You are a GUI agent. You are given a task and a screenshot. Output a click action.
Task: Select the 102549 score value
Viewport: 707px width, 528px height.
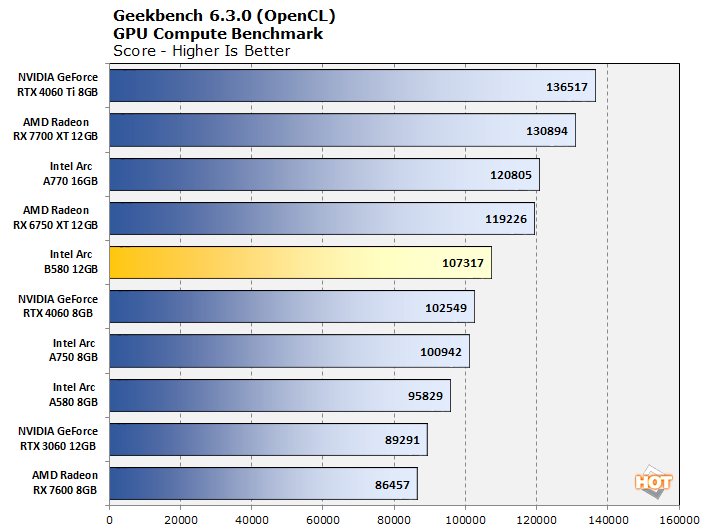click(x=446, y=308)
